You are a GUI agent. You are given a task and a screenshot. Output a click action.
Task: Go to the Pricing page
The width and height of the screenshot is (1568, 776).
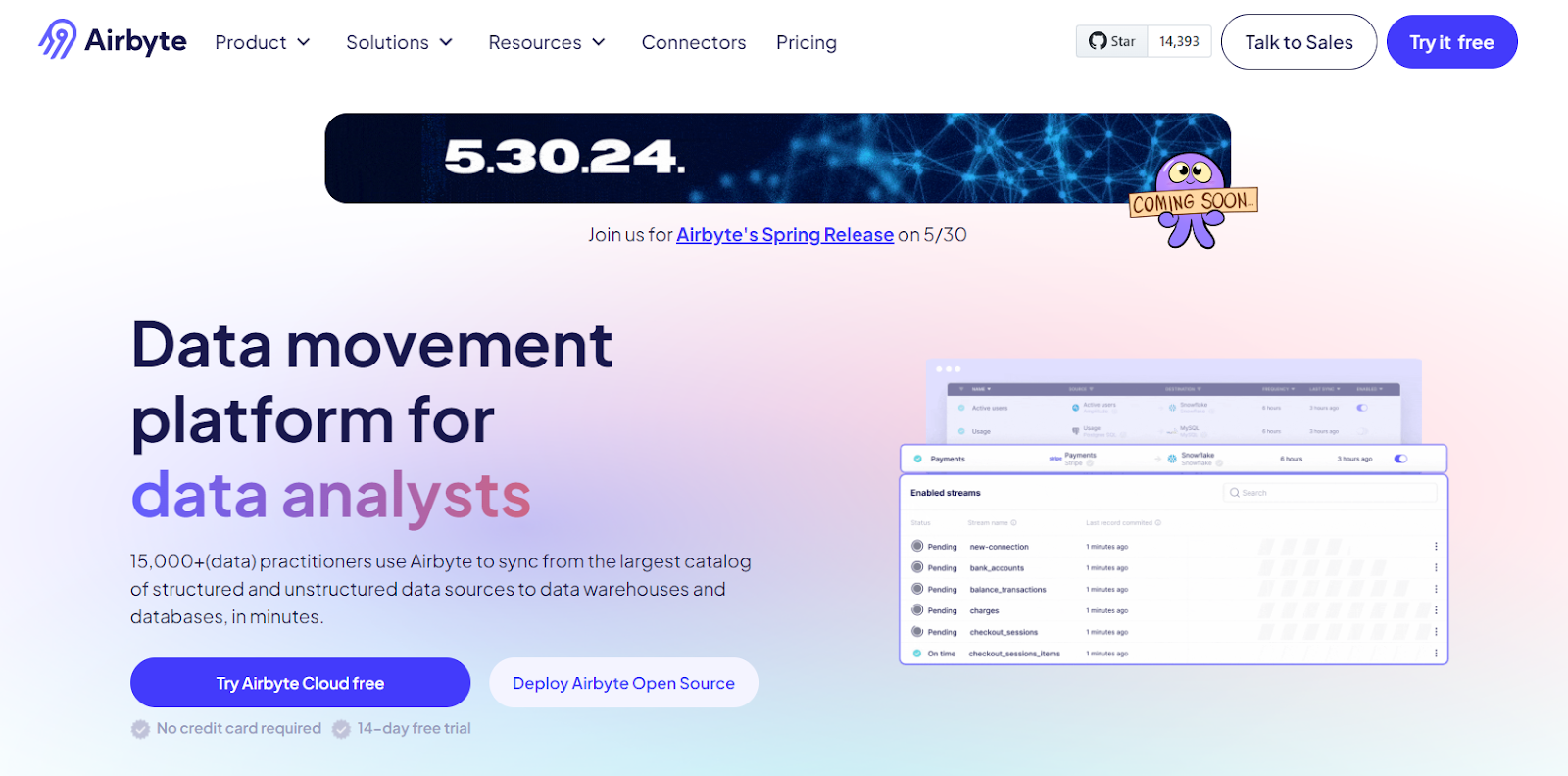807,42
